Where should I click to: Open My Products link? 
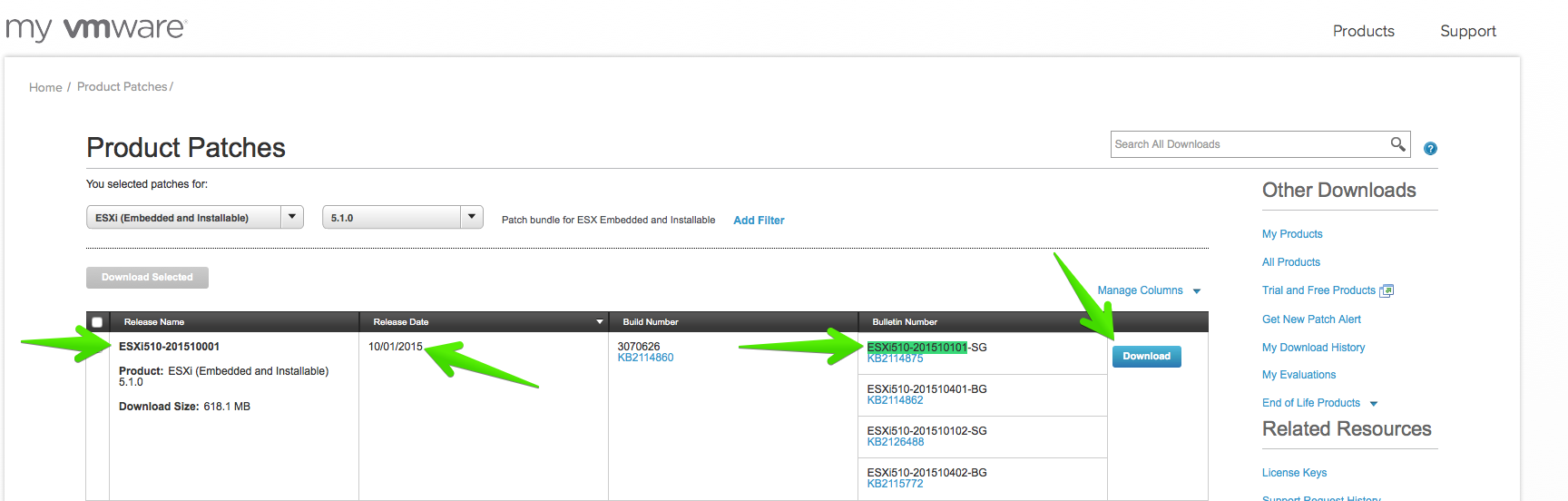point(1292,234)
